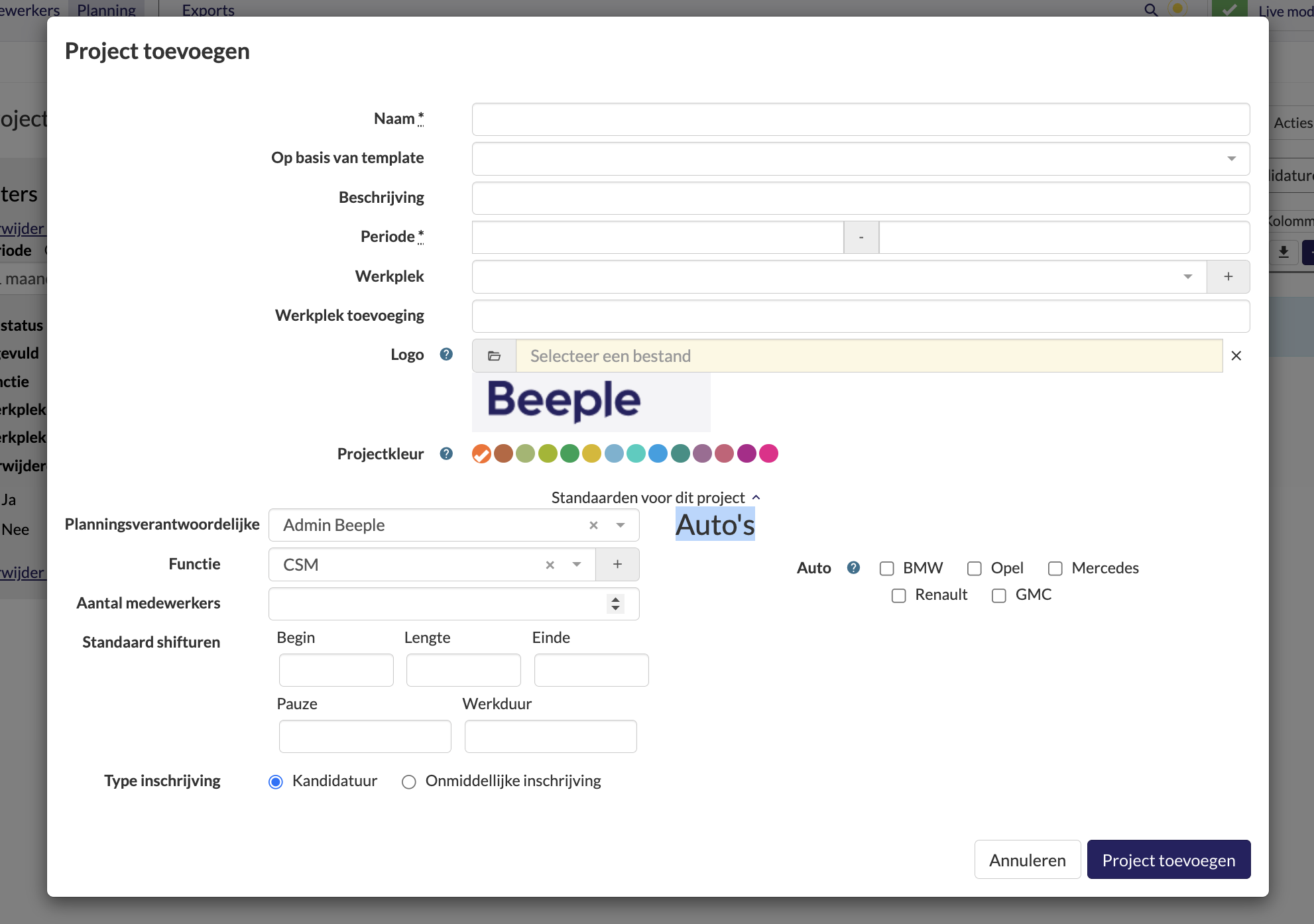This screenshot has height=924, width=1314.
Task: Select the bright blue project color swatch
Action: tap(658, 453)
